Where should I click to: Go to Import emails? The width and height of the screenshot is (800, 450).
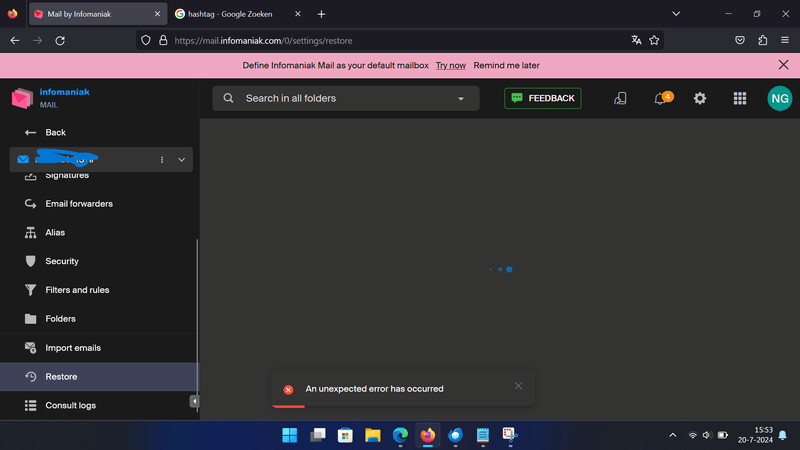[73, 347]
